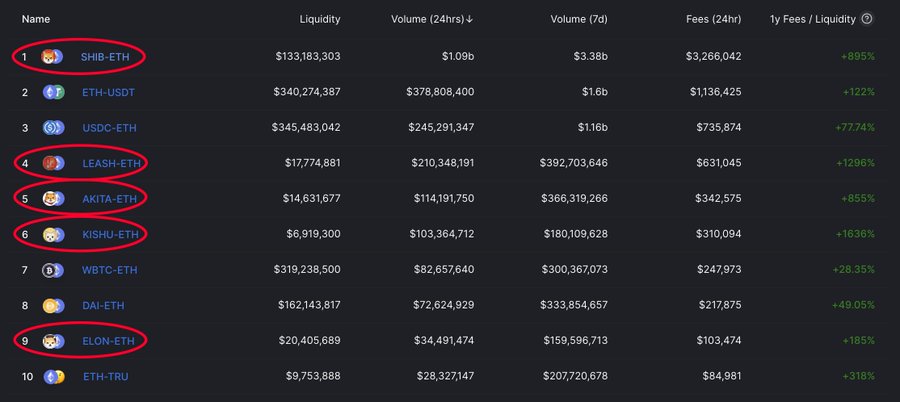Open the SHIB-ETH pair link

coord(105,57)
